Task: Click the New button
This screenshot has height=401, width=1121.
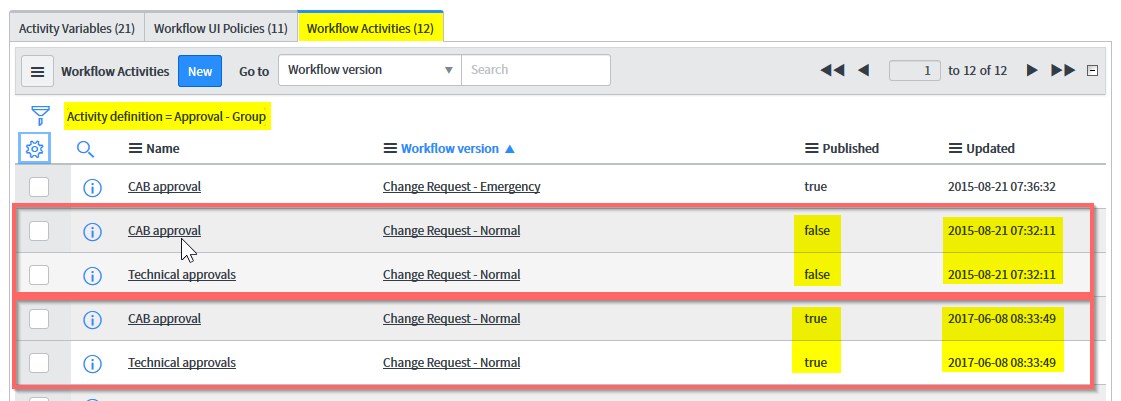Action: click(x=200, y=71)
